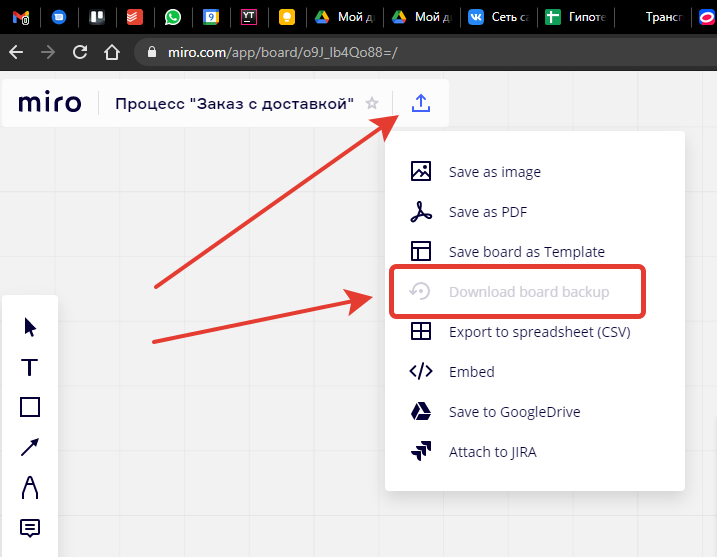Star the board as favorite
Screen dimensions: 717x557
(372, 103)
